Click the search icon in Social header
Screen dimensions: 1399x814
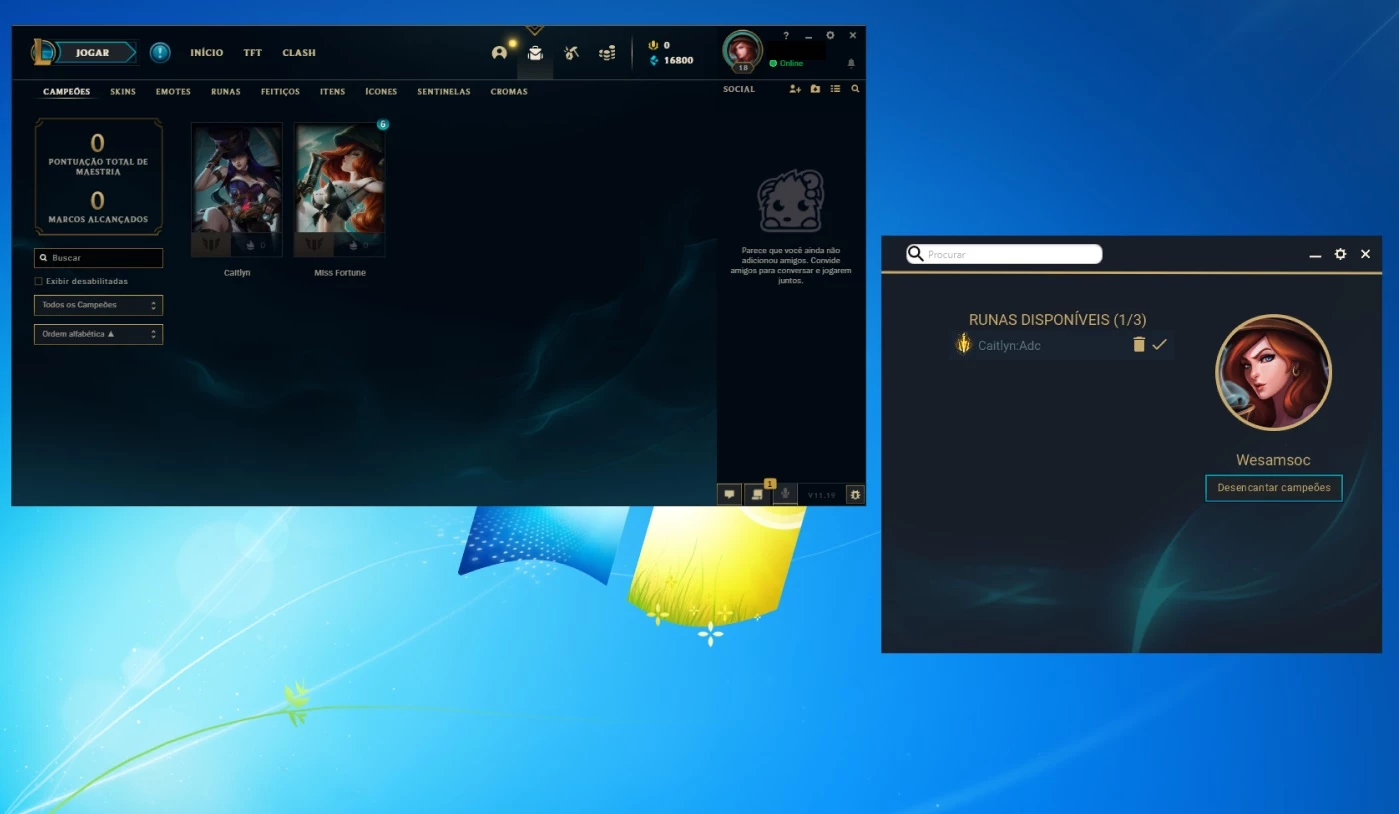click(x=855, y=89)
